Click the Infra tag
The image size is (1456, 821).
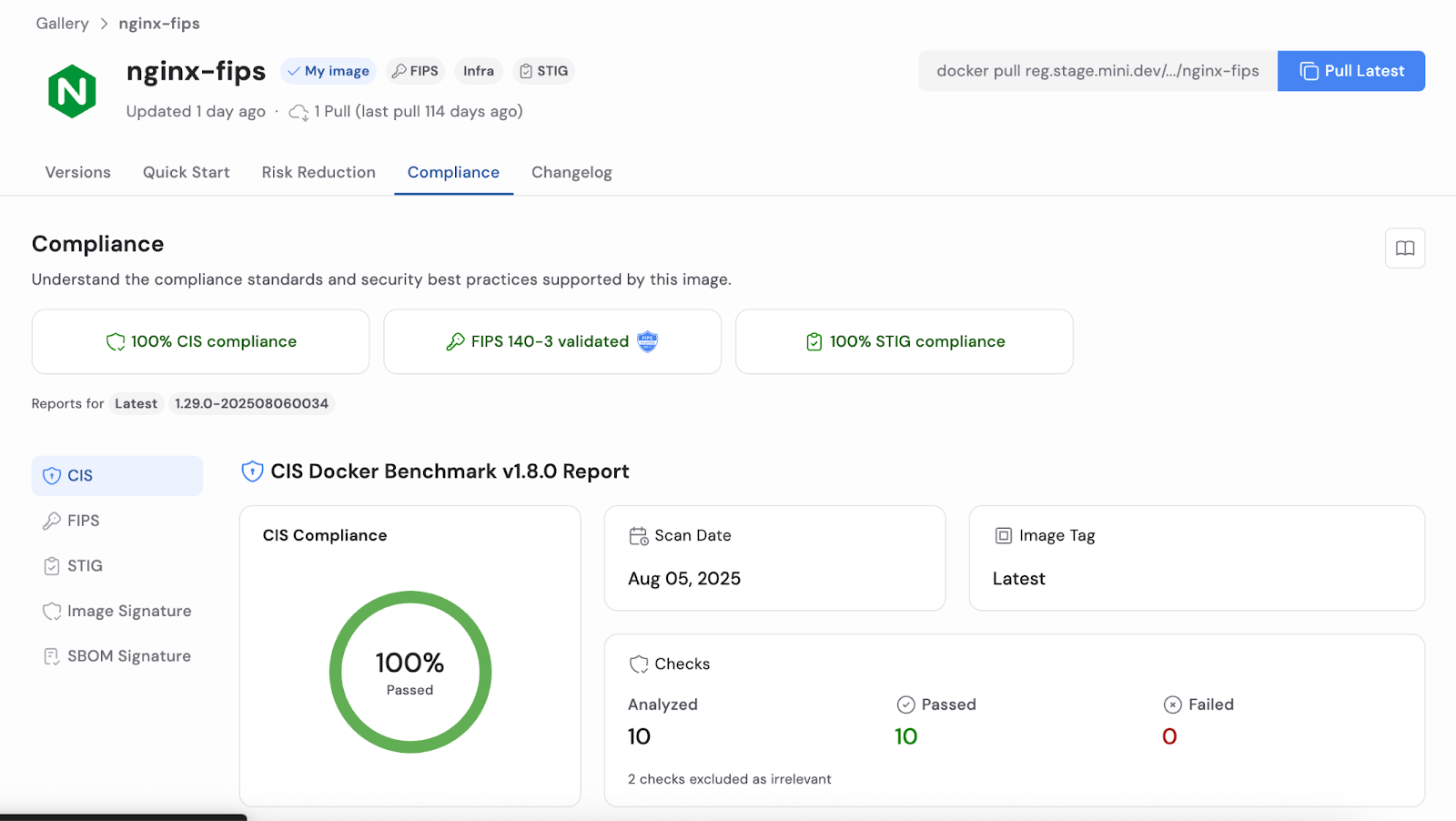(479, 71)
